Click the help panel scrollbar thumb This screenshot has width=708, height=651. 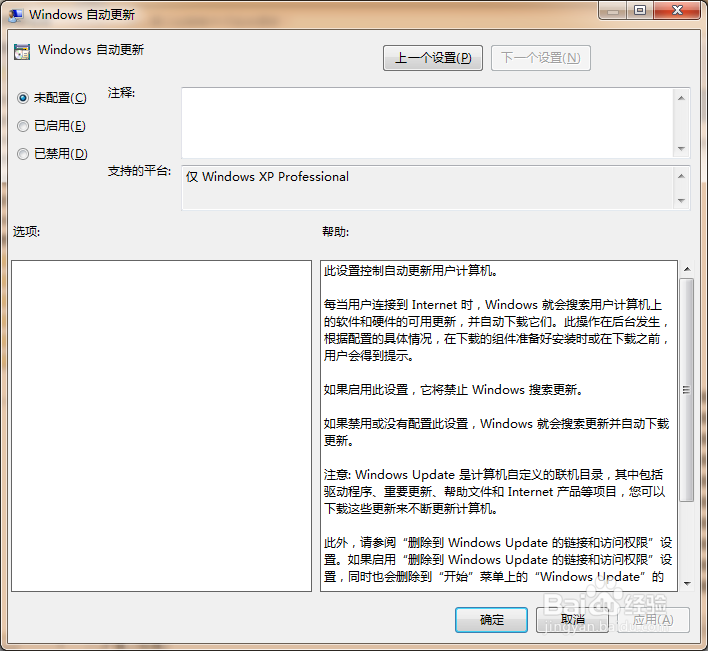687,390
